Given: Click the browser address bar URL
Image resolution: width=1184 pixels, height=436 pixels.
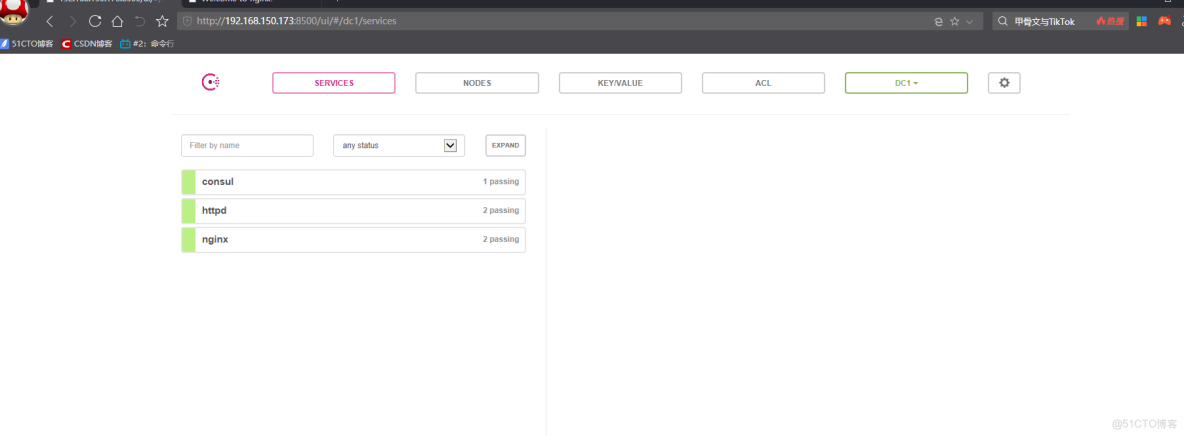Looking at the screenshot, I should click(x=296, y=21).
